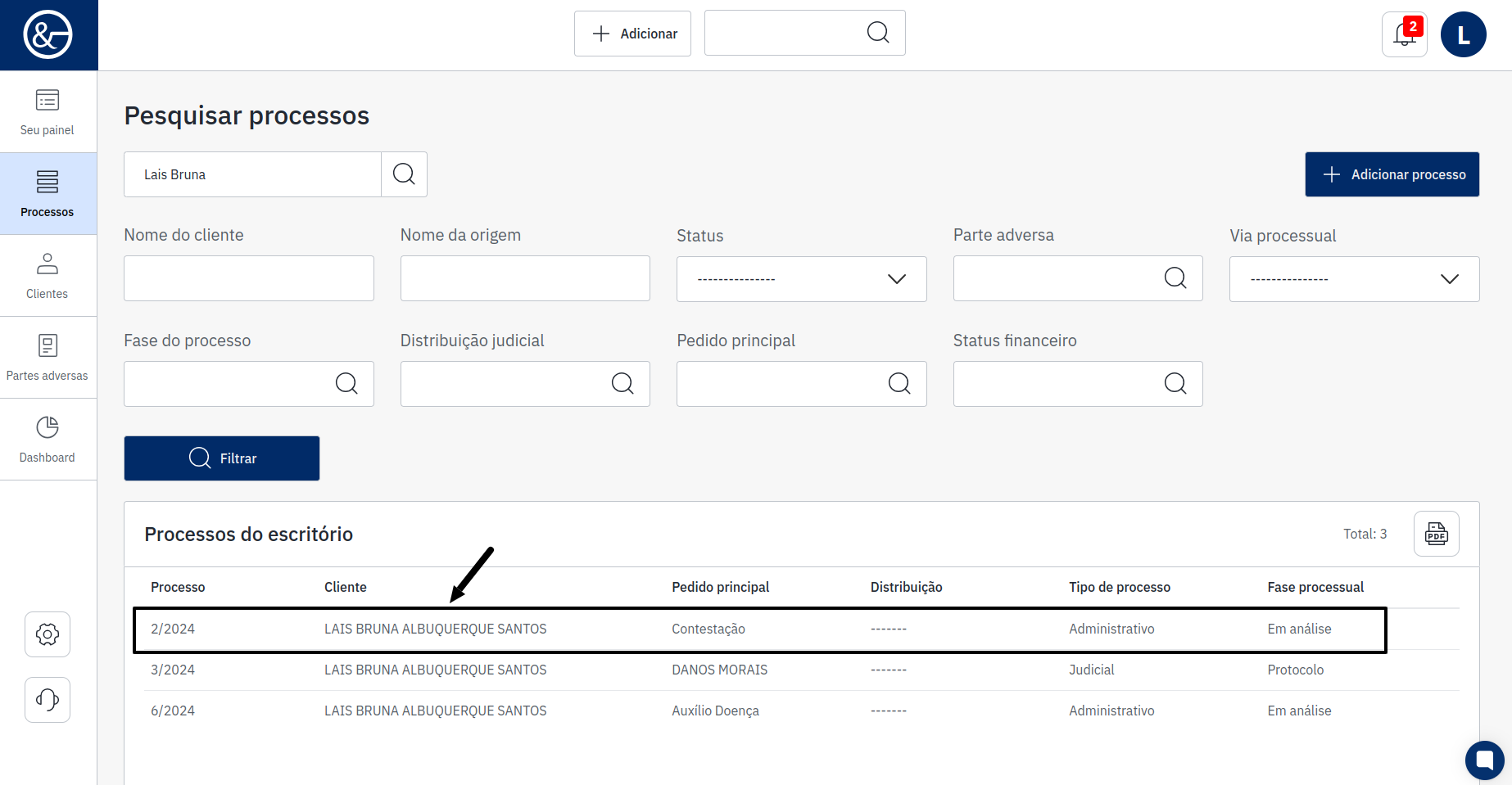Click magnifier in Parte adversa field

tap(1175, 278)
